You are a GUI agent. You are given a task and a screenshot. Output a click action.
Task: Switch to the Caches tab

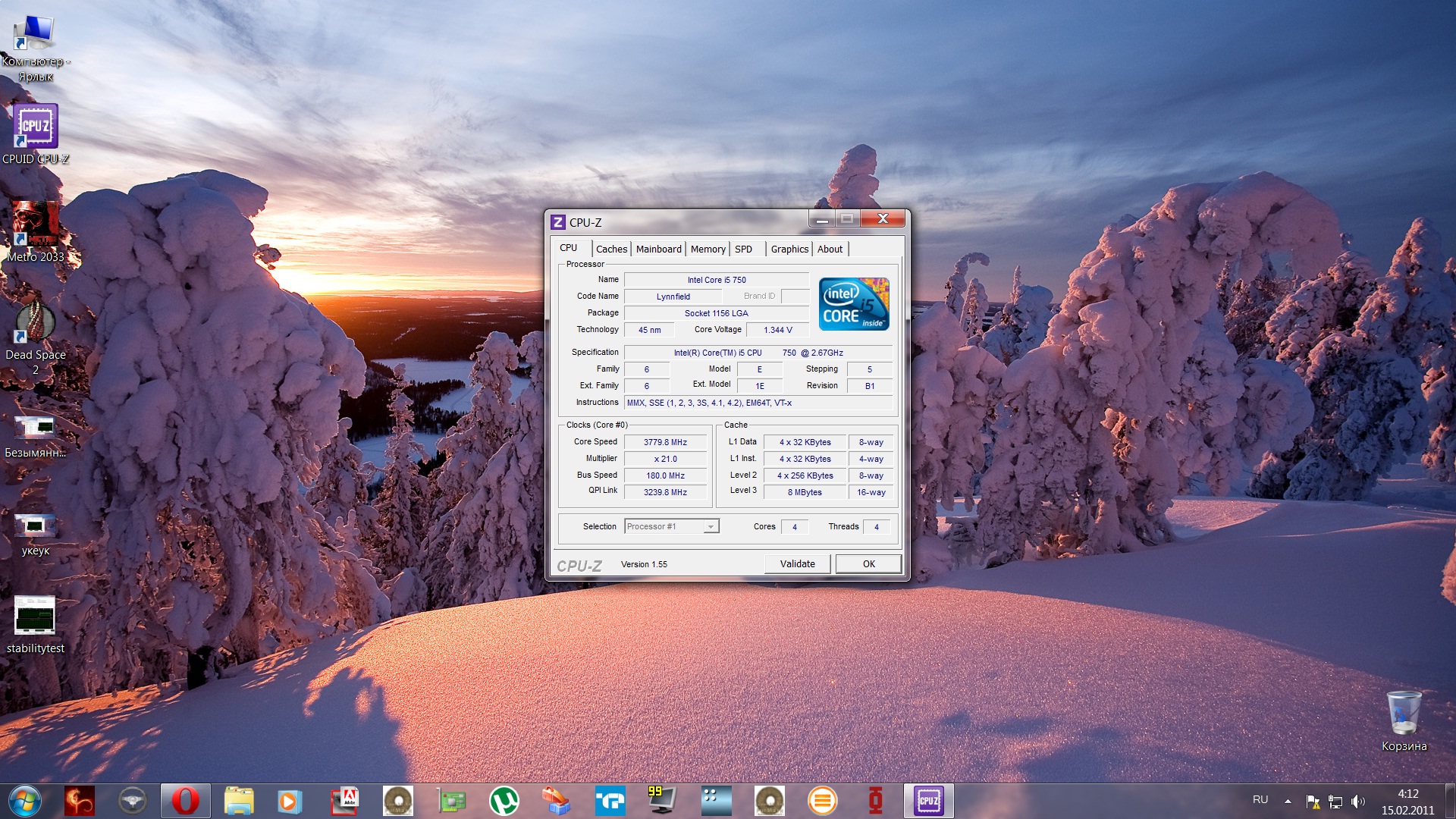611,249
